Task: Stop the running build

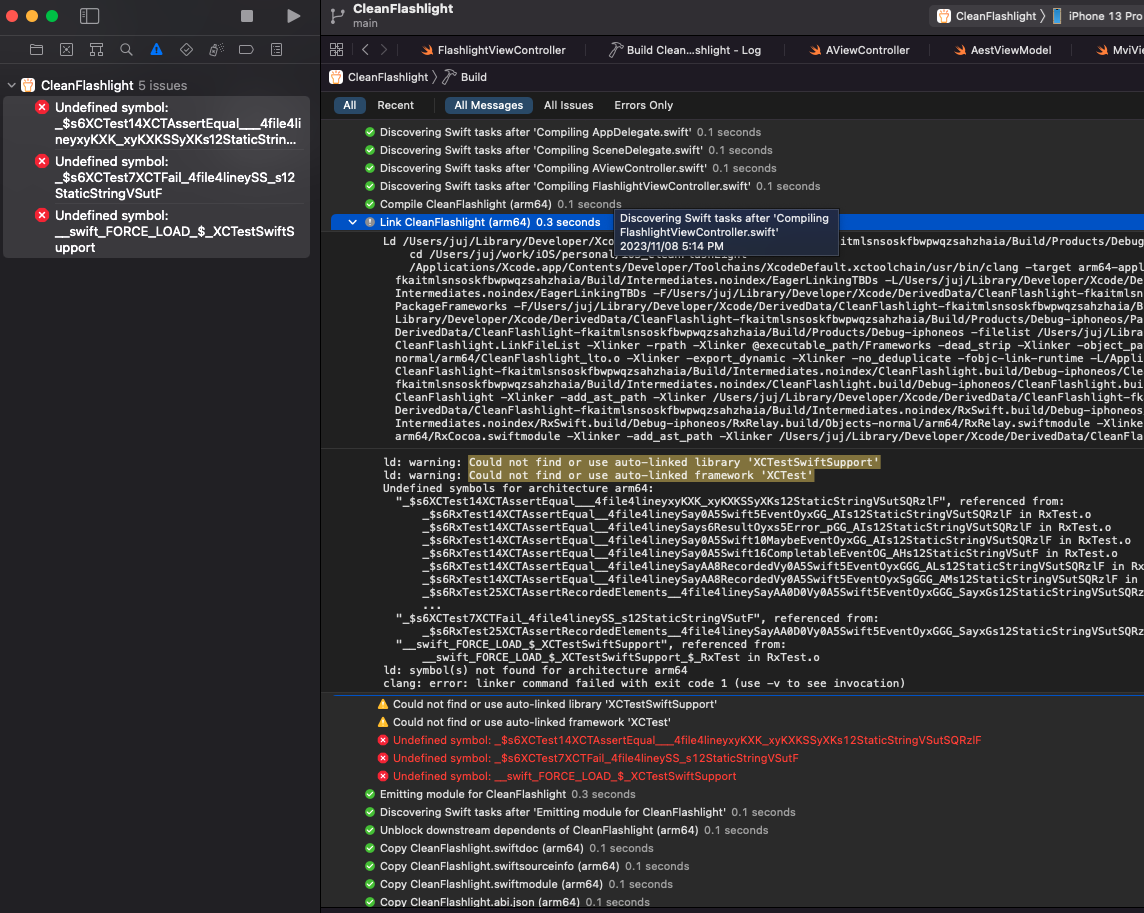Action: click(x=247, y=16)
